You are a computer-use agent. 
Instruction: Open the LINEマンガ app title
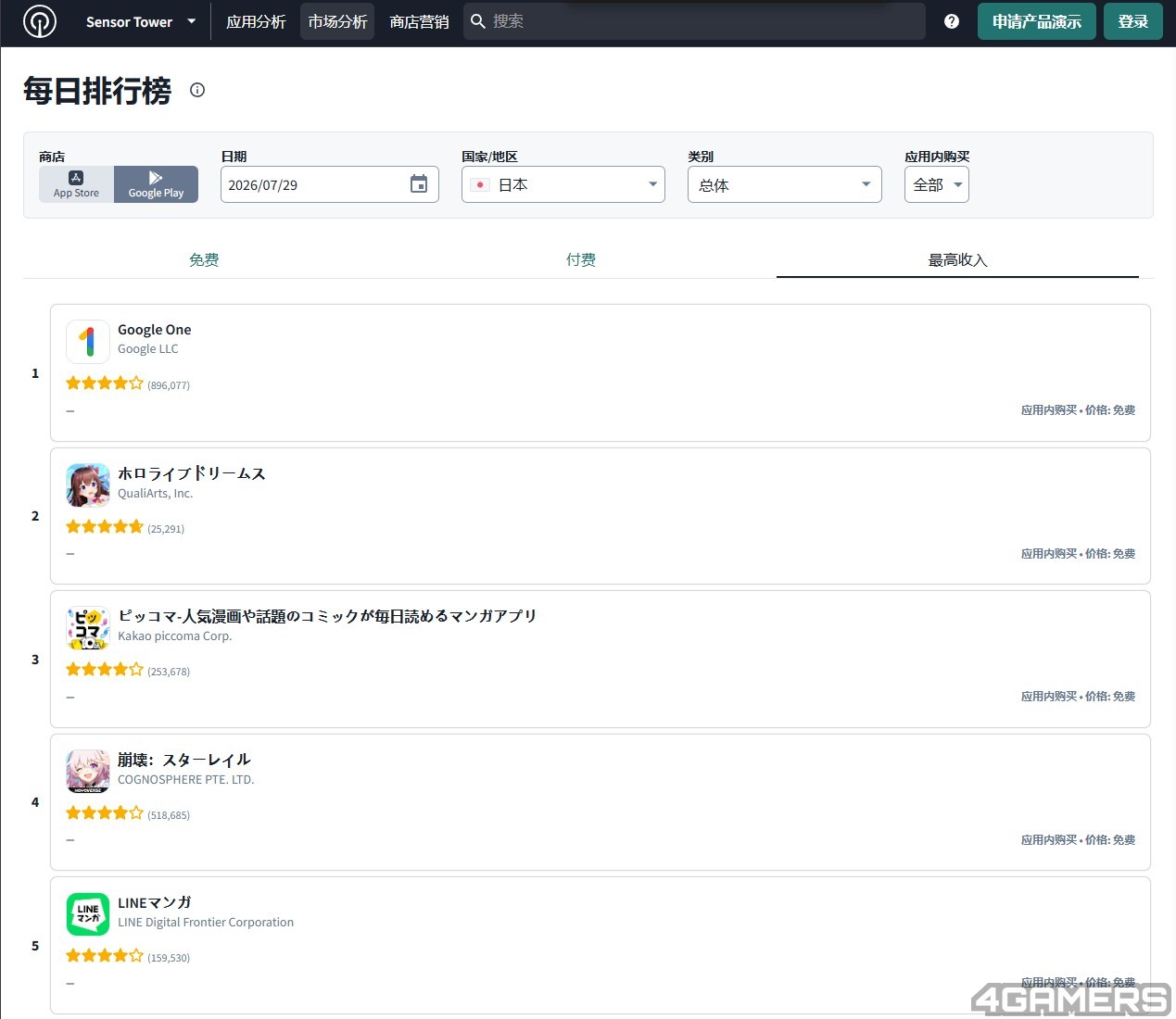pyautogui.click(x=155, y=902)
